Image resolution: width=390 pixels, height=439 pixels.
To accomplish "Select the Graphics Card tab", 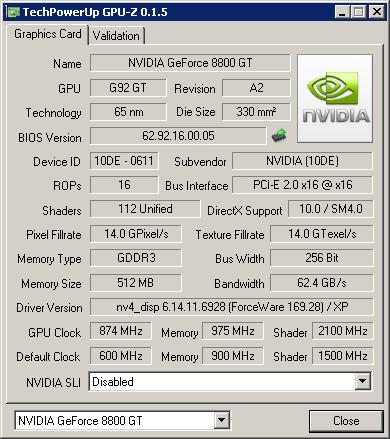I will (x=48, y=34).
